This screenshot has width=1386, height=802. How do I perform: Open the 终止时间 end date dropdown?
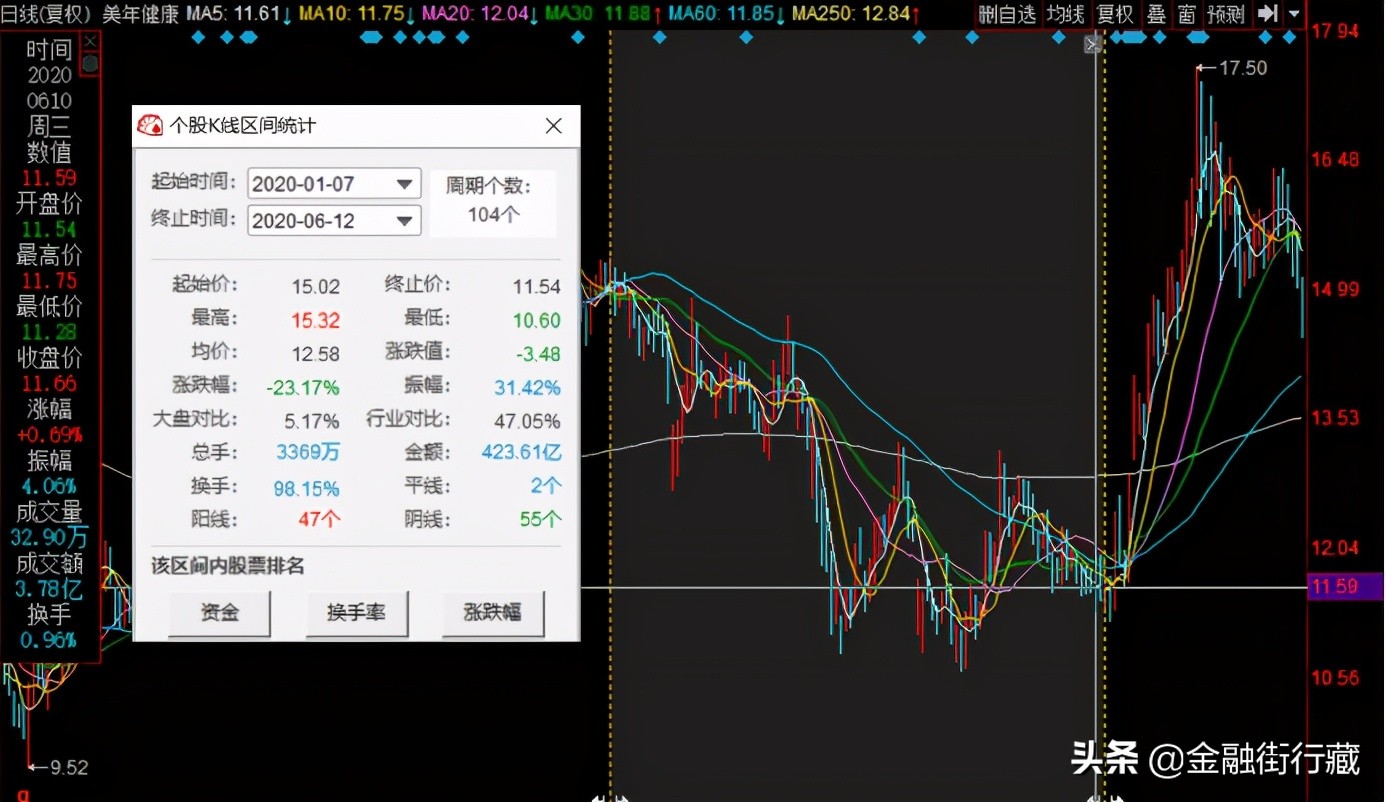coord(402,221)
